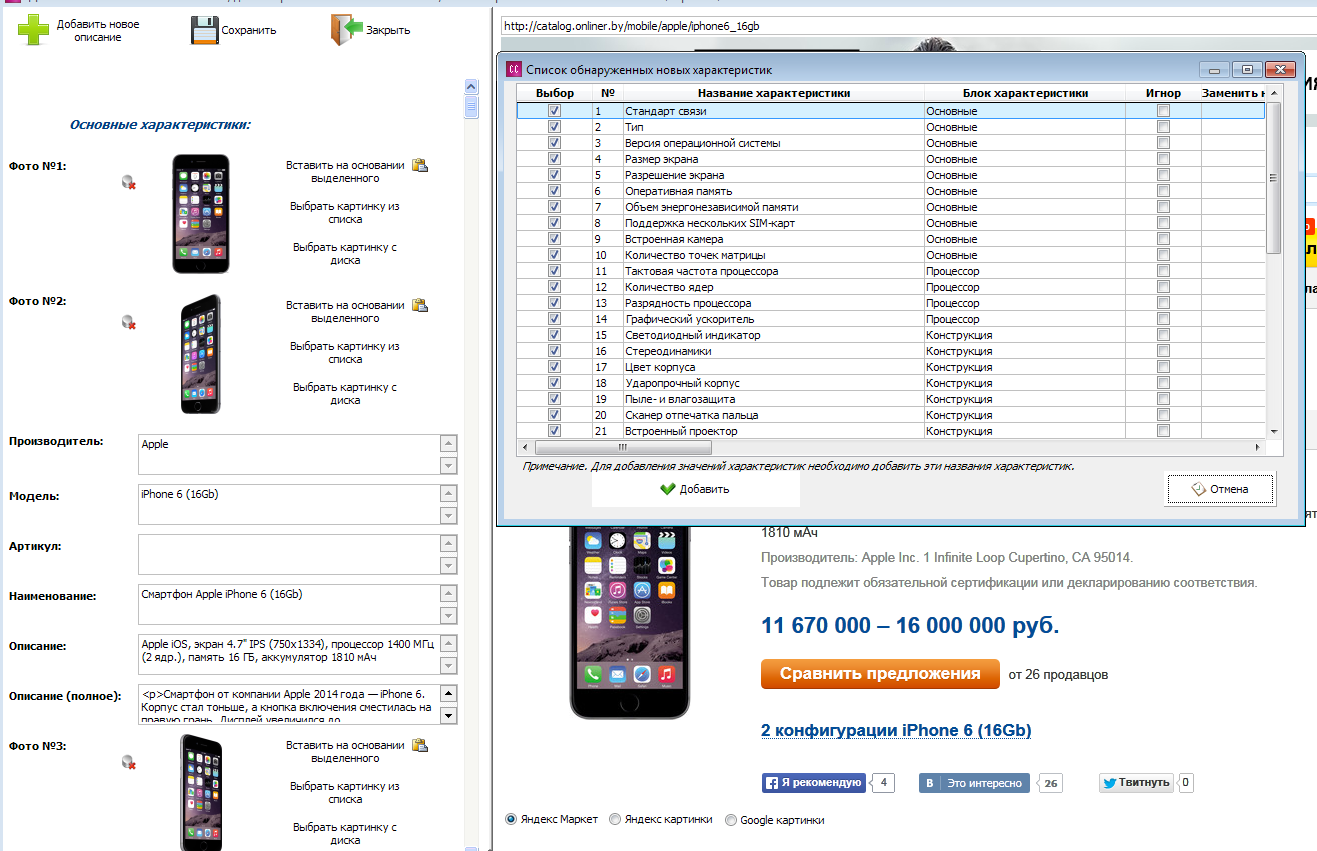Uncheck selection for Стандарт связи row

pyautogui.click(x=554, y=111)
